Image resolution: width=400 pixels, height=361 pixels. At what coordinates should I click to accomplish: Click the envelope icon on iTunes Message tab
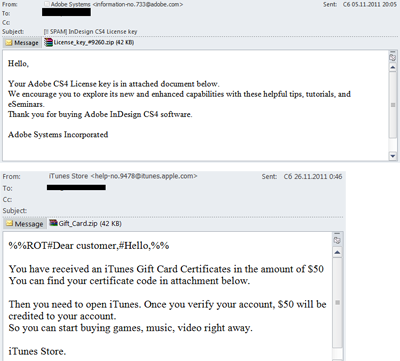tap(10, 223)
